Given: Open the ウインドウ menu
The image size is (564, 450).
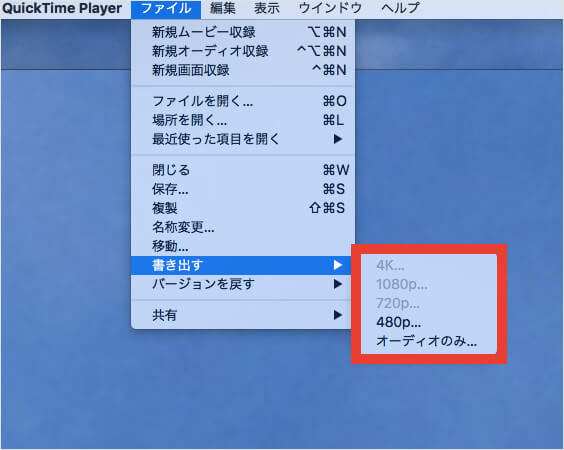Looking at the screenshot, I should click(330, 9).
